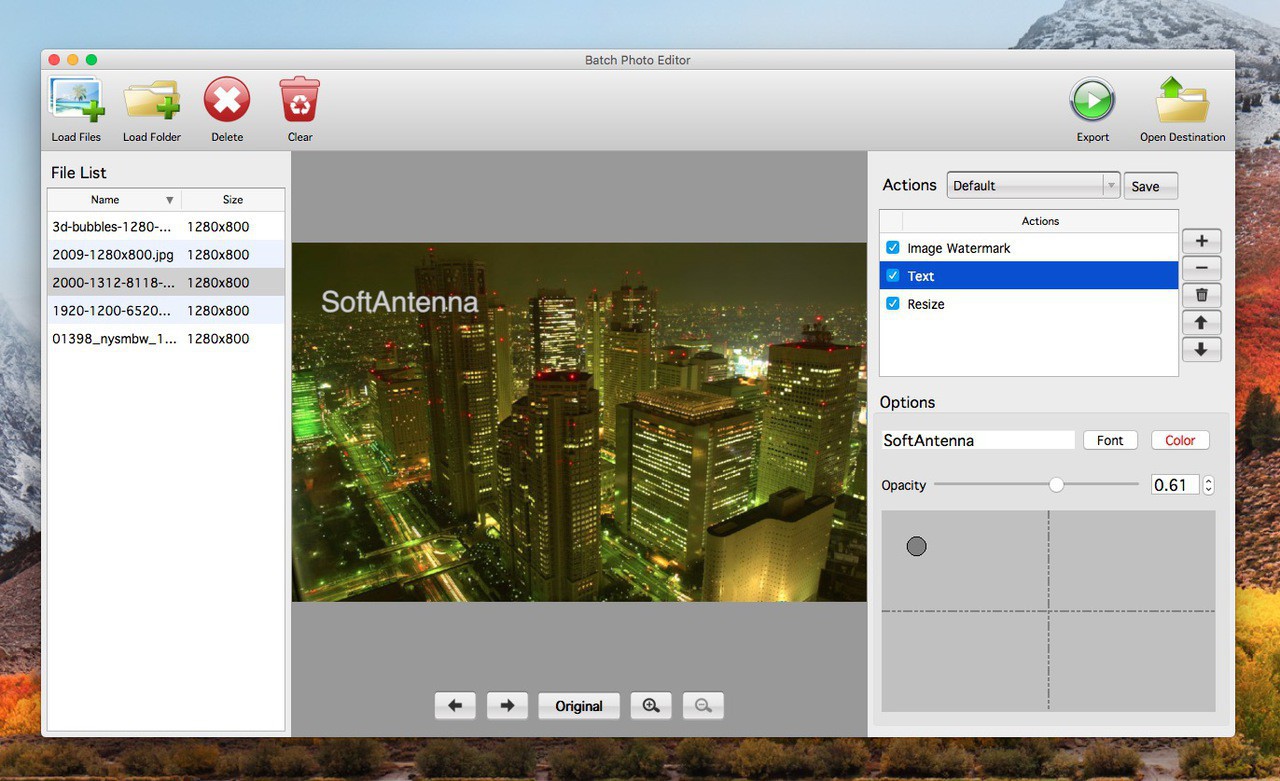This screenshot has height=781, width=1280.
Task: Uncheck the Text action checkbox
Action: coord(893,276)
